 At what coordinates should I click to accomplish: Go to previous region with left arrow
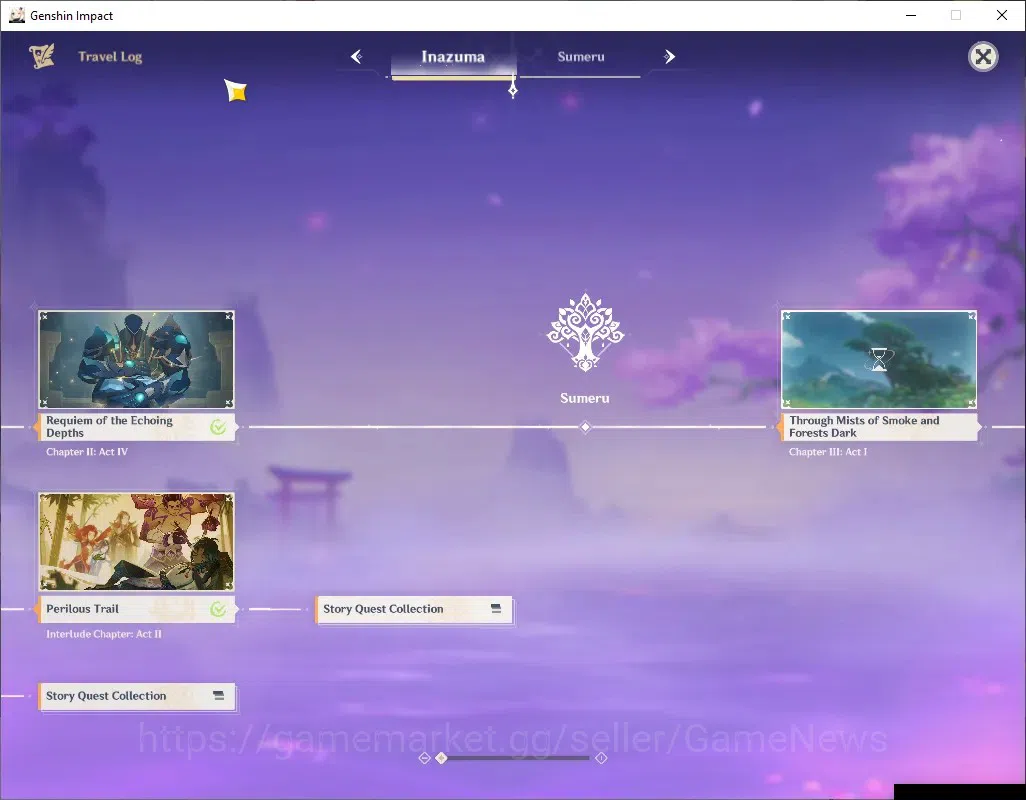[357, 57]
